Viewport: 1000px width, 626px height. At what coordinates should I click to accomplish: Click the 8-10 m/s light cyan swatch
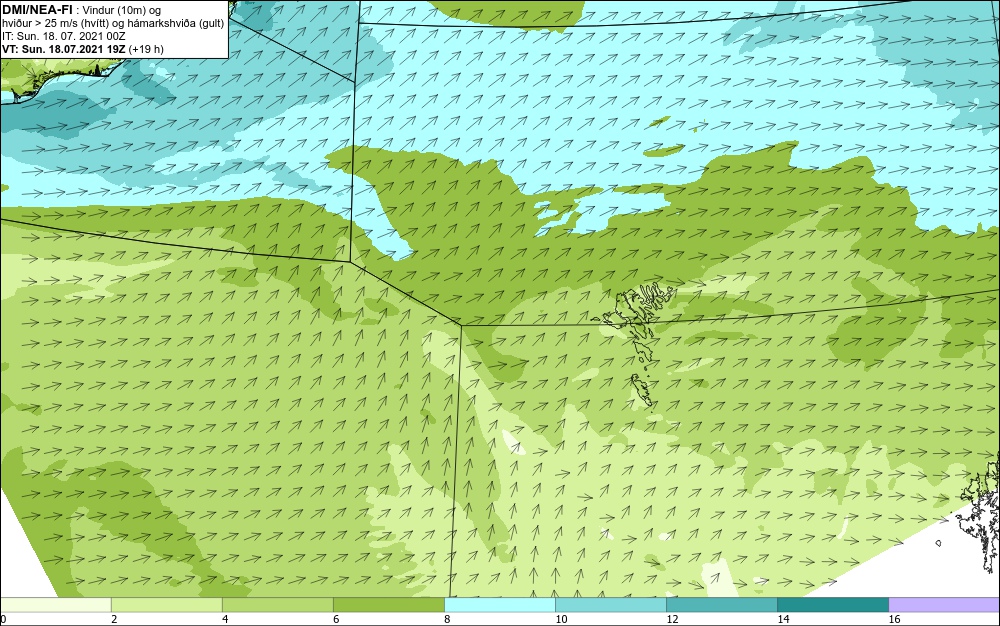pyautogui.click(x=499, y=605)
